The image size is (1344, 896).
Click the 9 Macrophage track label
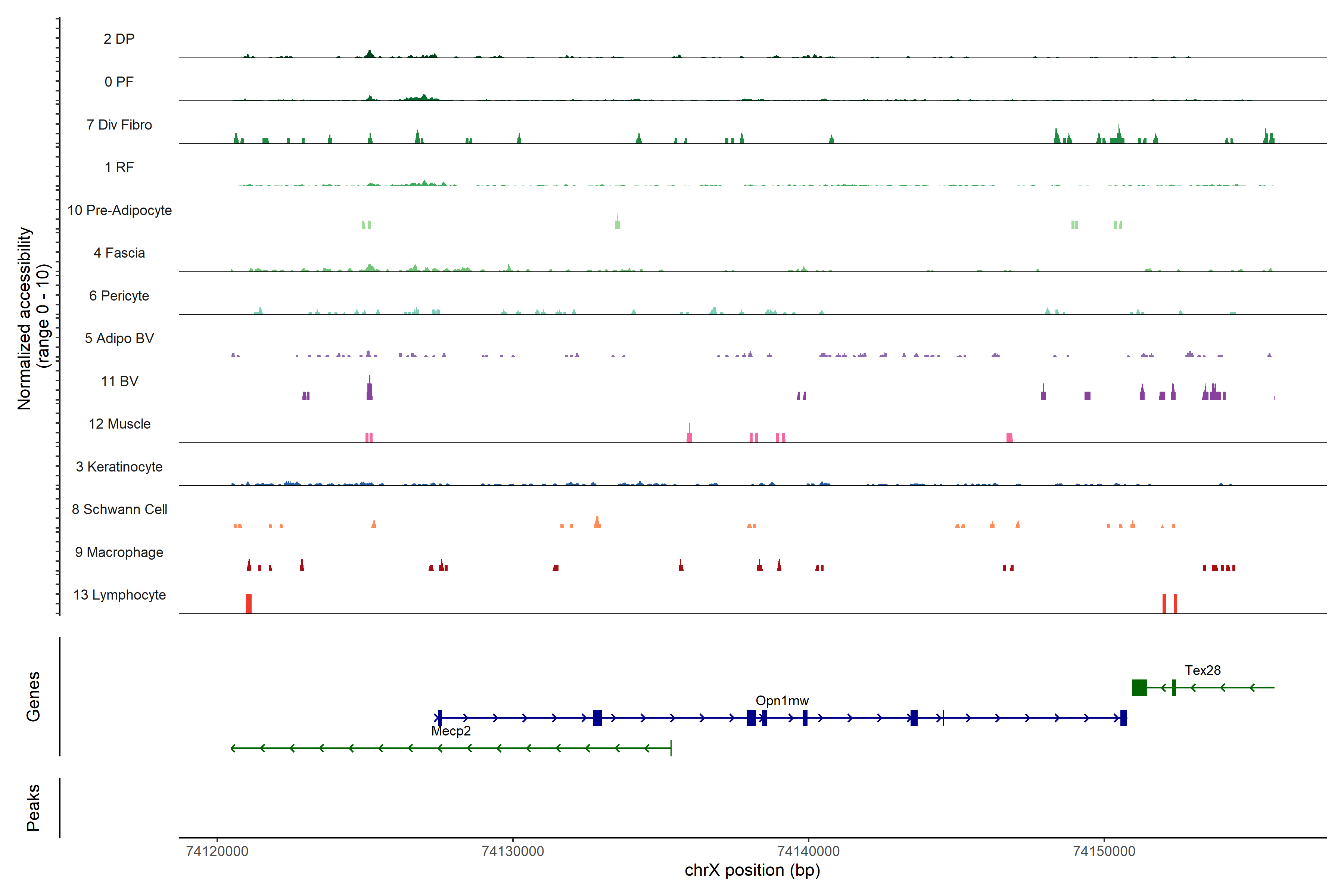(x=119, y=552)
